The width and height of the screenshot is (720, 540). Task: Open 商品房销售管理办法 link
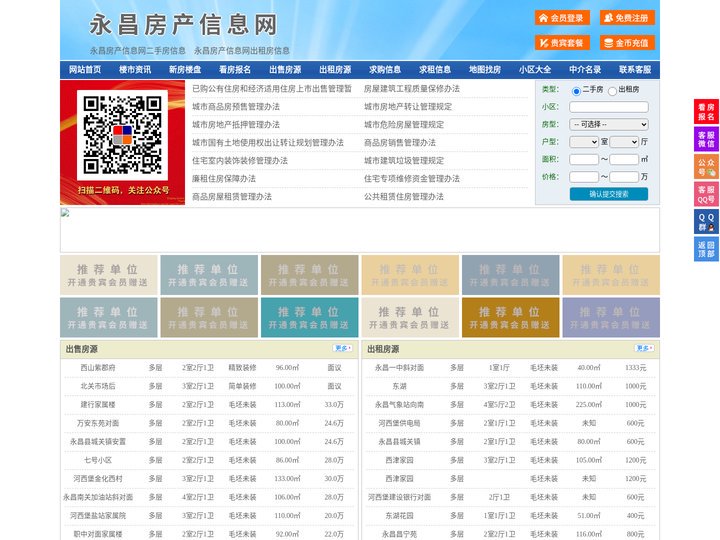pyautogui.click(x=399, y=142)
